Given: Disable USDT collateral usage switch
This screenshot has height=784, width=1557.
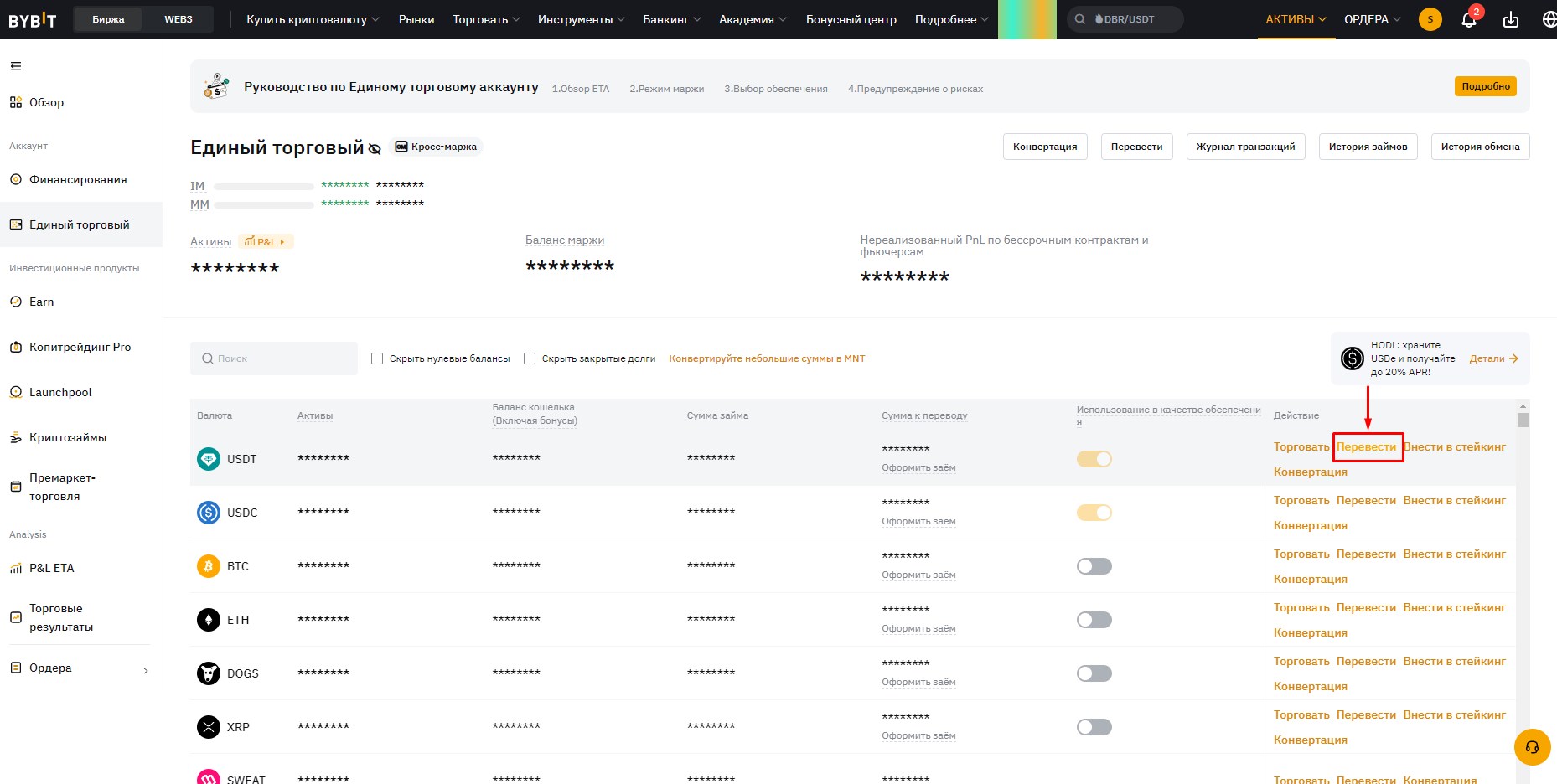Looking at the screenshot, I should pos(1094,459).
